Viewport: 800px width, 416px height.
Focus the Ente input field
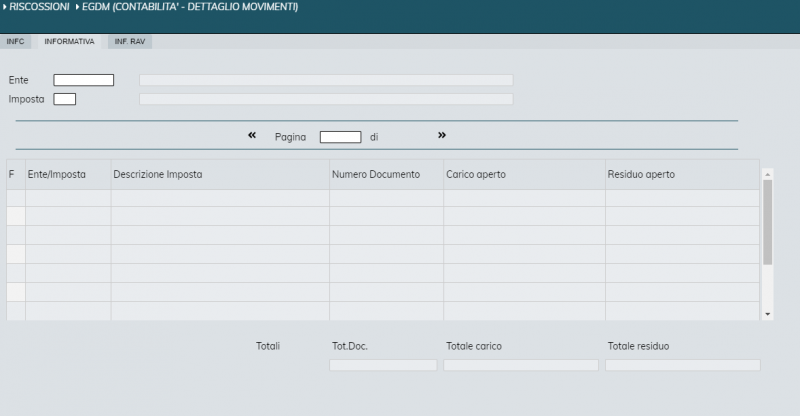84,80
